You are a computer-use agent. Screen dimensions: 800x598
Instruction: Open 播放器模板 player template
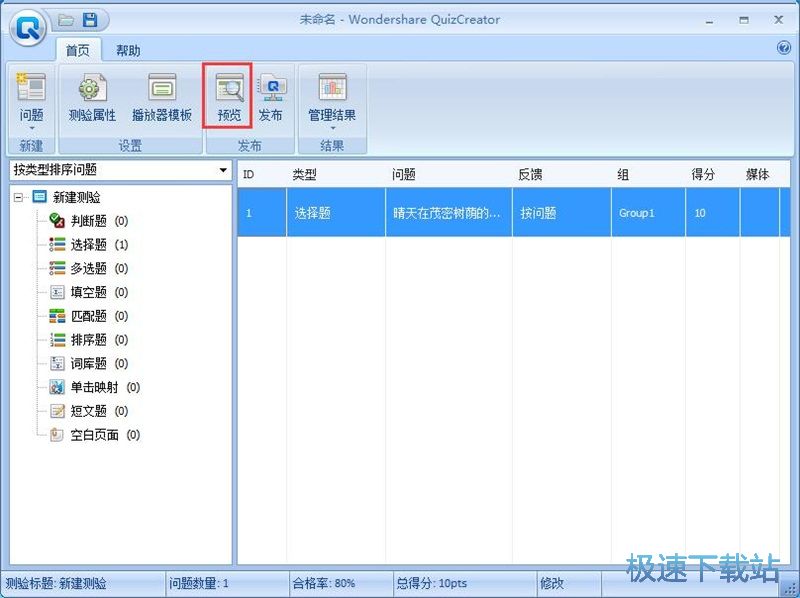[162, 98]
